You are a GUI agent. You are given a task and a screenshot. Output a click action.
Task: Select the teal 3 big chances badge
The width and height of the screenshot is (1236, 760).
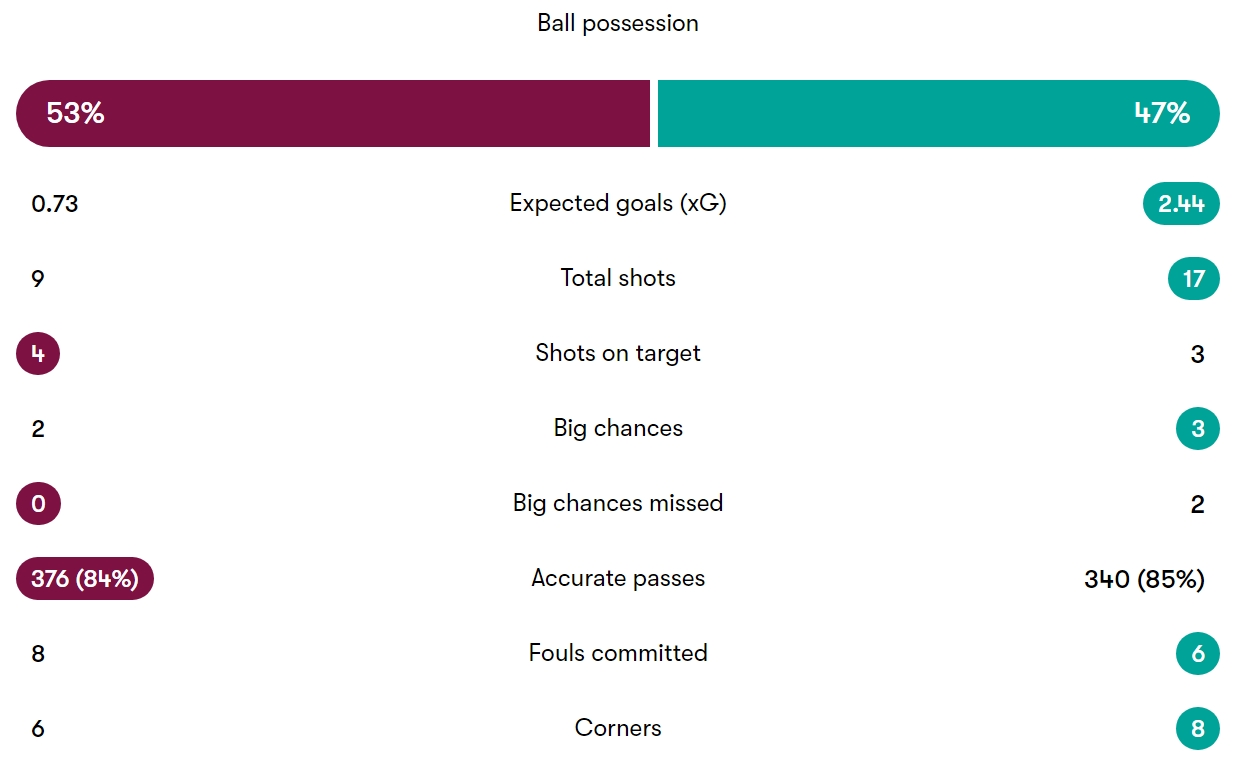tap(1198, 428)
